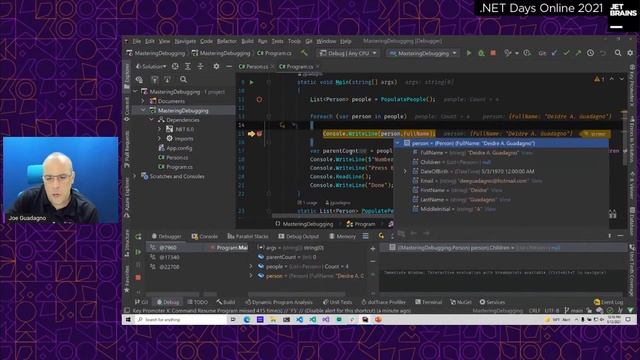Click the green Debug bug icon
640x360 pixels.
[x=481, y=53]
